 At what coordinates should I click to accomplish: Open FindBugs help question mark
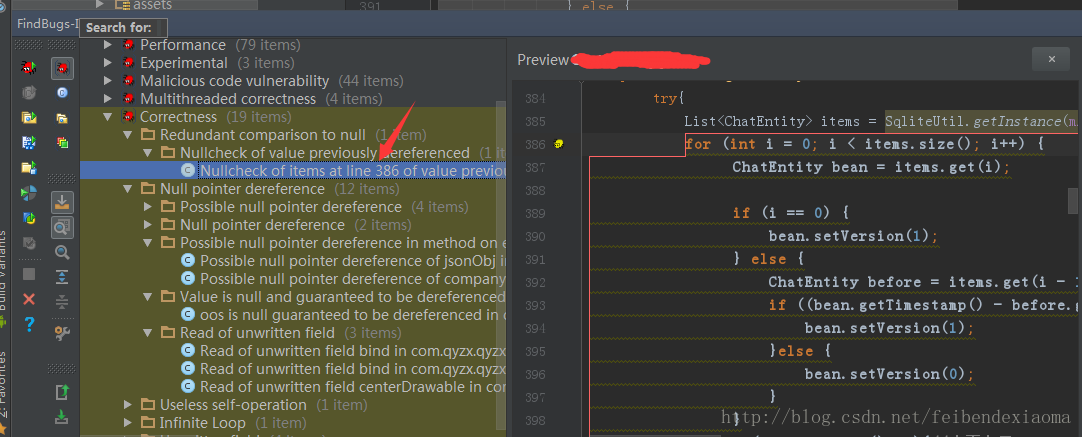(x=29, y=324)
